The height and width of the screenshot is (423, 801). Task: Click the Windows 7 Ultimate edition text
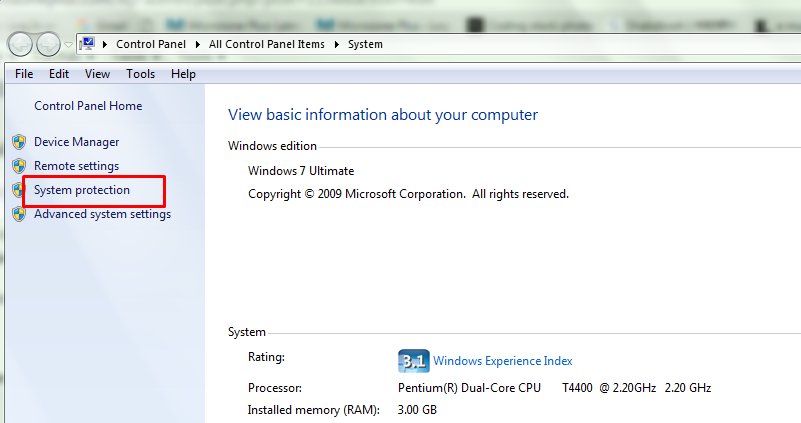point(301,171)
